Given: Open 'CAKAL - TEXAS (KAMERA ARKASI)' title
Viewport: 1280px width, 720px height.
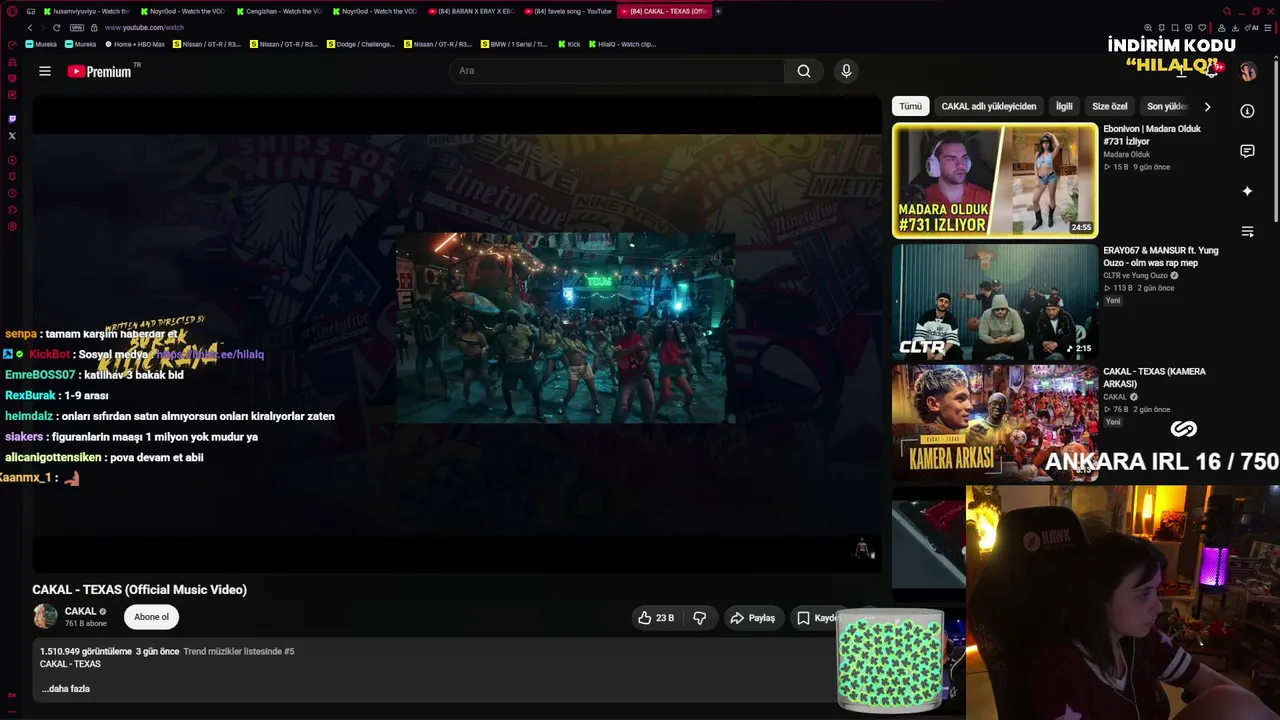Looking at the screenshot, I should tap(1154, 378).
